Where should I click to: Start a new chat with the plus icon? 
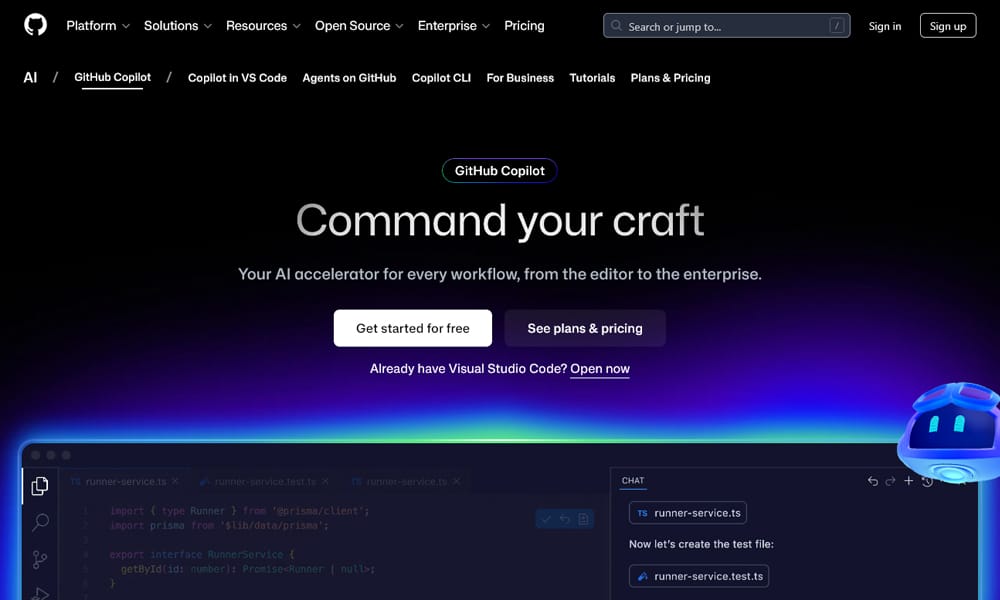pos(908,481)
